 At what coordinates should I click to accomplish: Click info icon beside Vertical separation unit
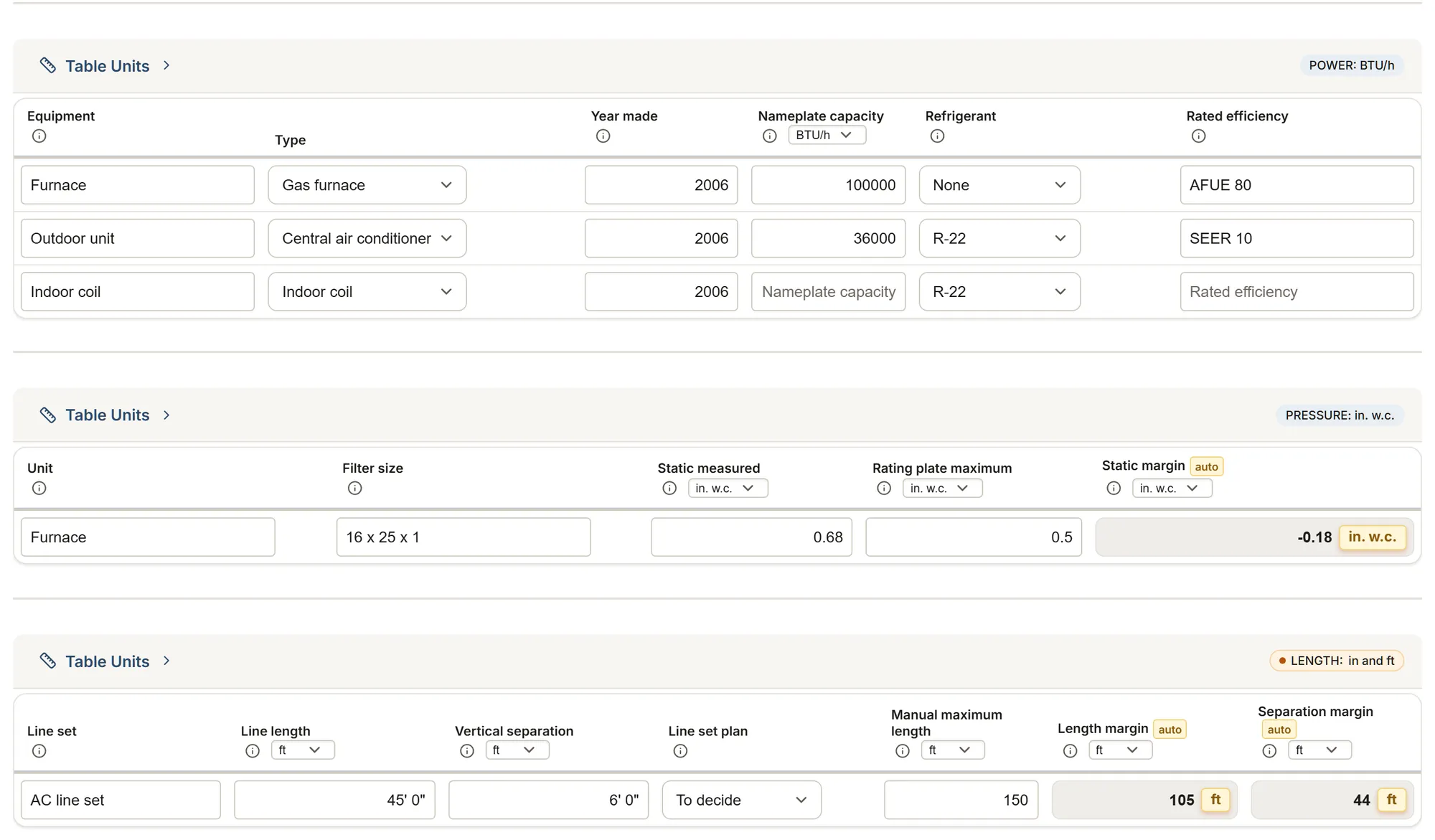coord(467,750)
